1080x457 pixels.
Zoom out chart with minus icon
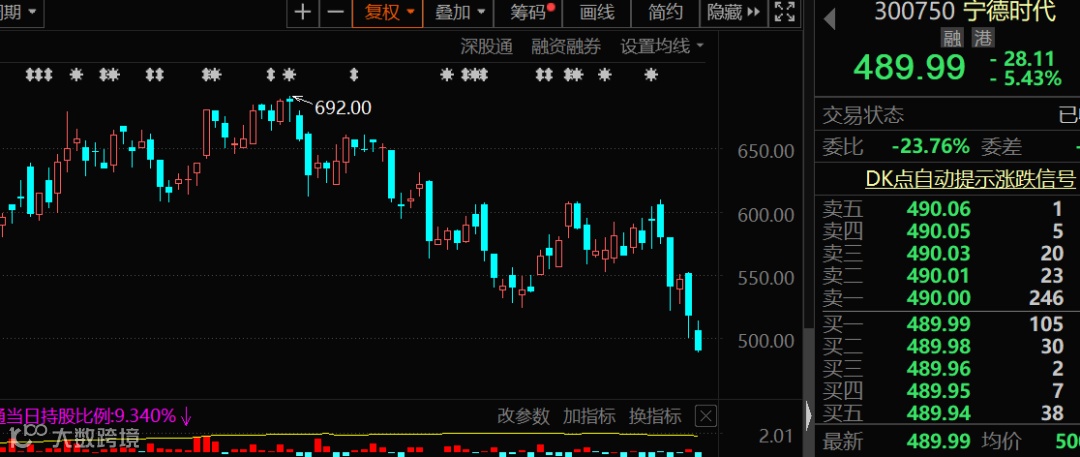pyautogui.click(x=335, y=12)
